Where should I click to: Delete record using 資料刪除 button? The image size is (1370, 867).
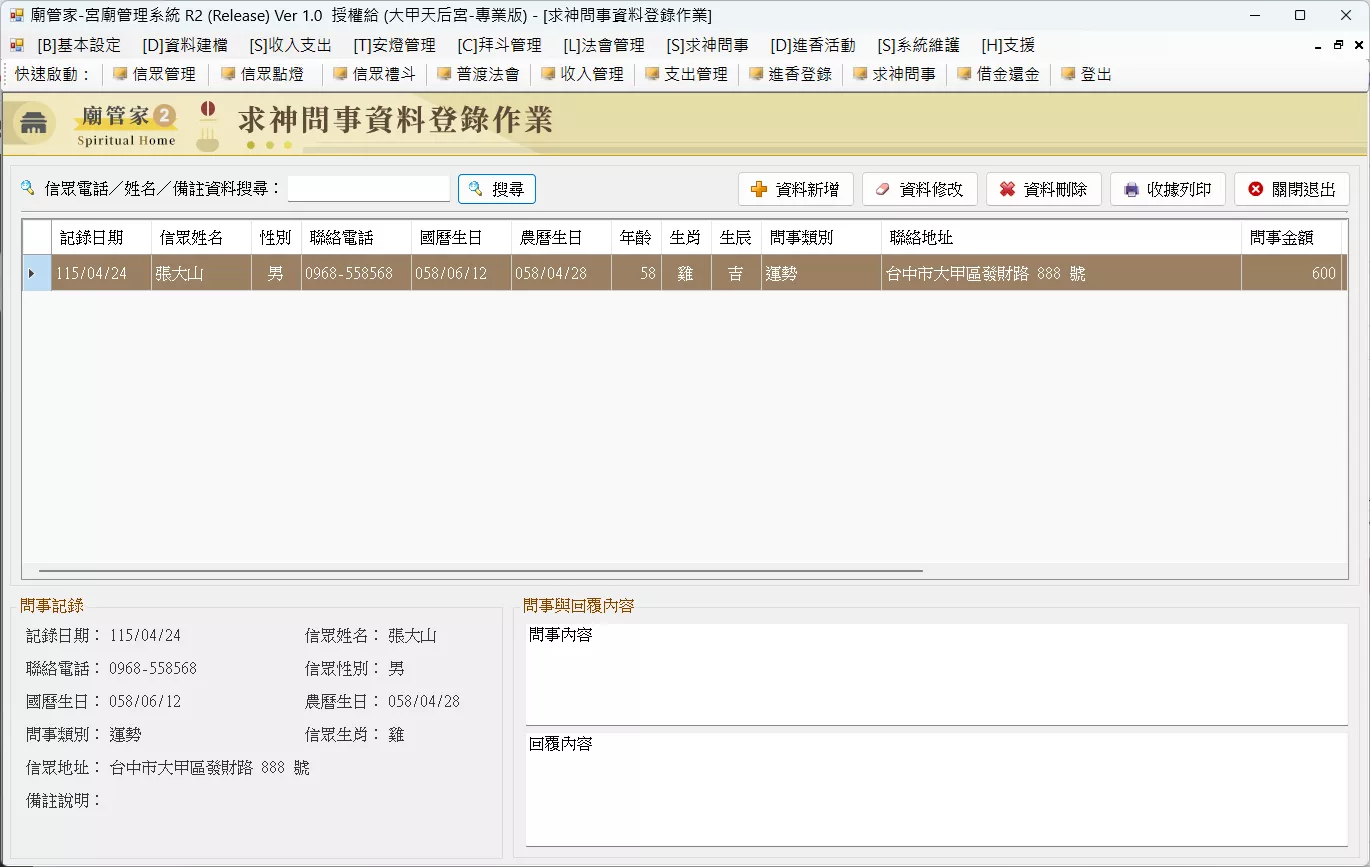1044,189
